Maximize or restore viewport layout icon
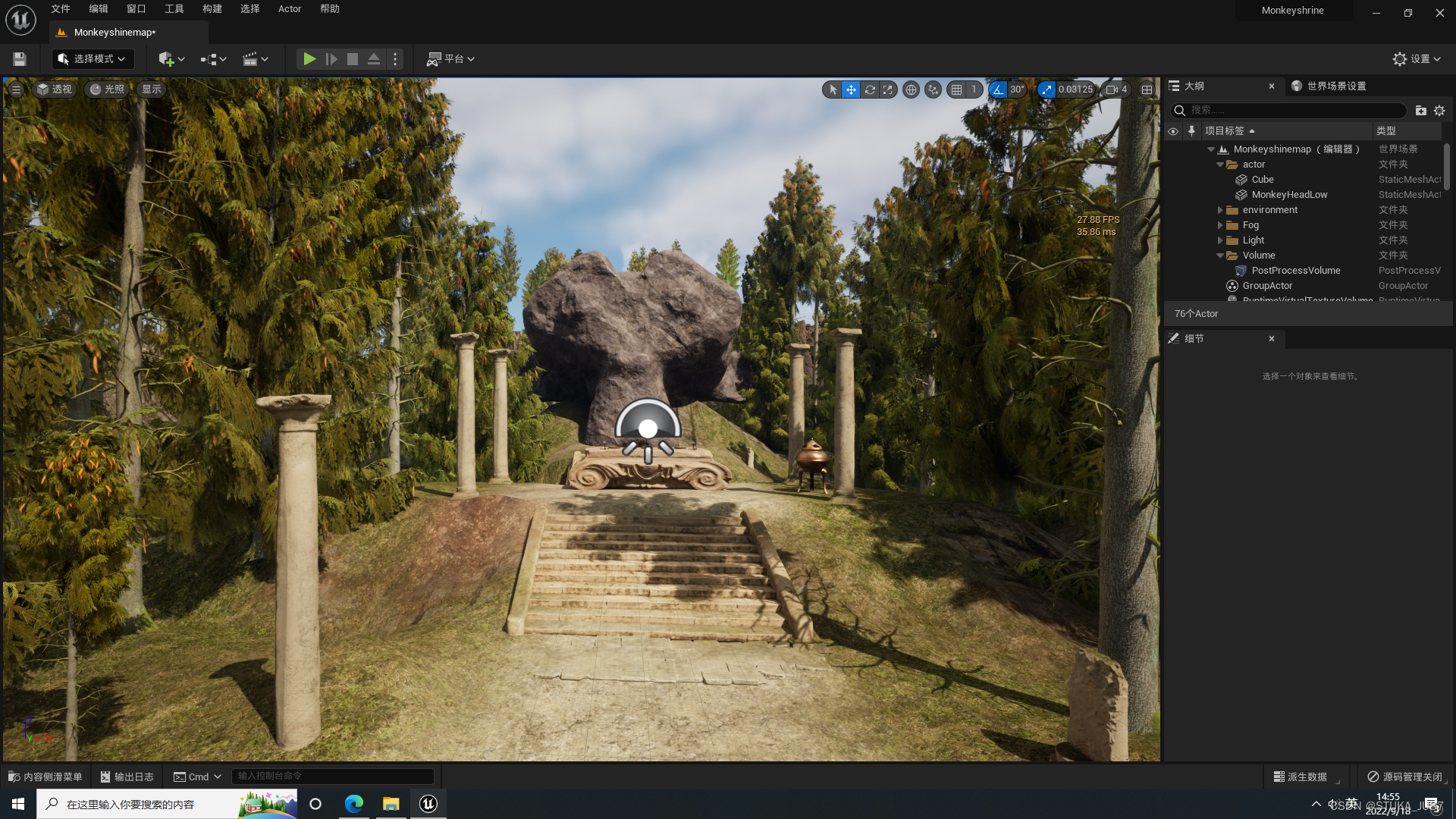 click(x=1147, y=89)
